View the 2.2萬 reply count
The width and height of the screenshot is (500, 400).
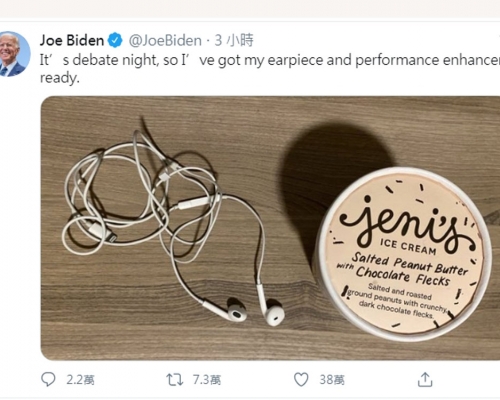click(80, 380)
